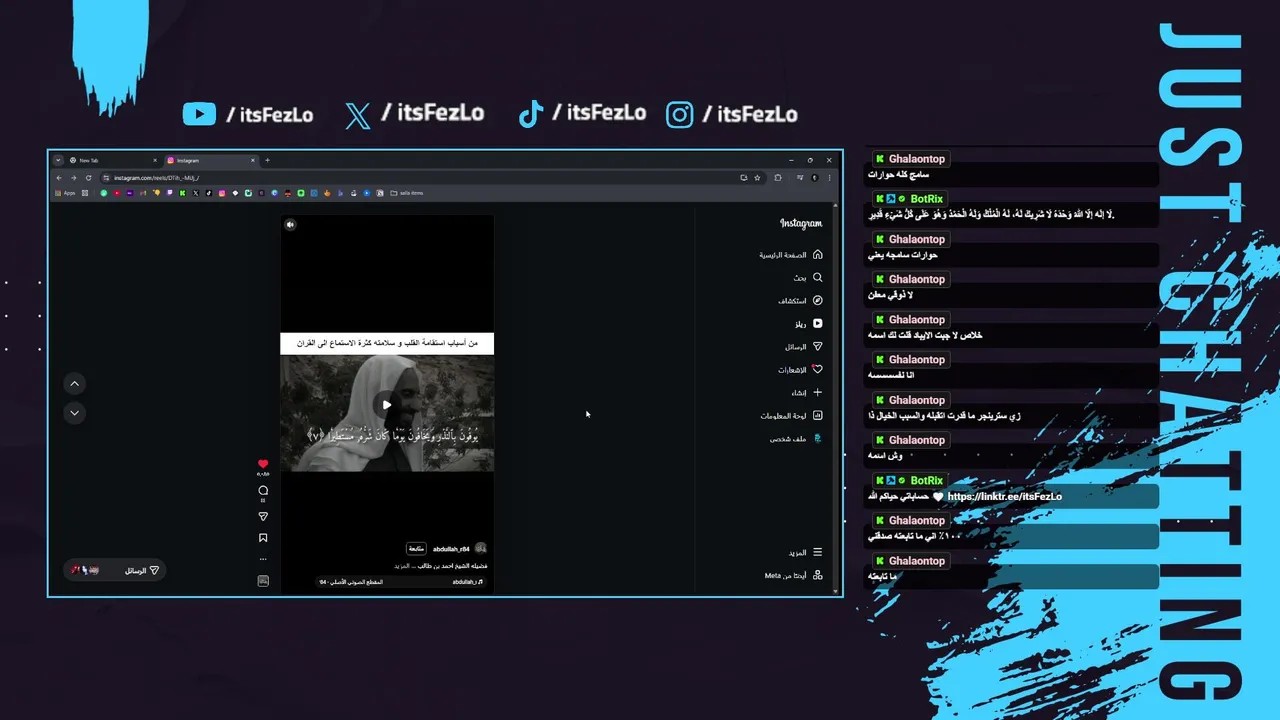Open the Kick bookmark in bookmarks bar
Image resolution: width=1280 pixels, height=720 pixels.
tap(182, 193)
